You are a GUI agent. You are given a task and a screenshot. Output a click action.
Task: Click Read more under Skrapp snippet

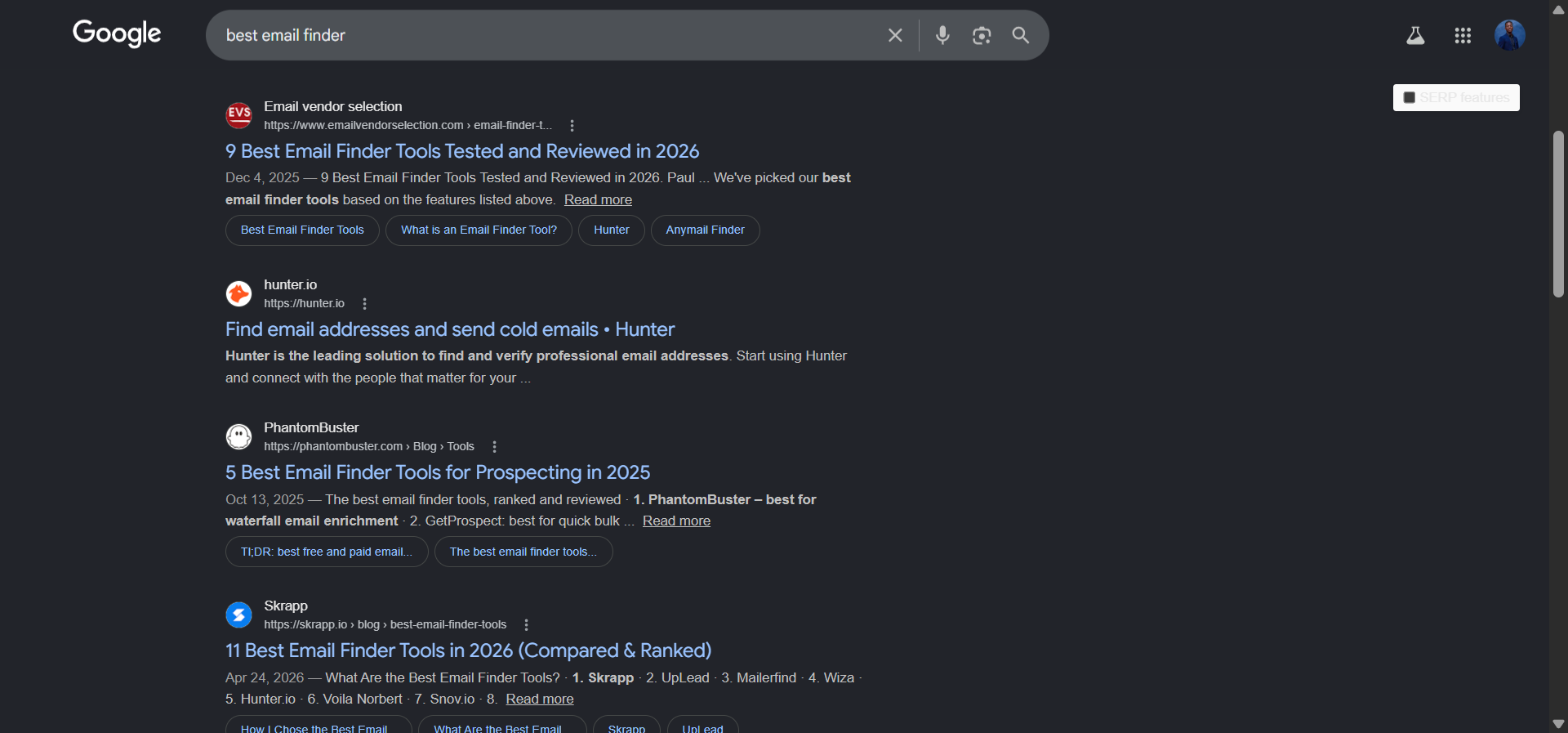[540, 699]
